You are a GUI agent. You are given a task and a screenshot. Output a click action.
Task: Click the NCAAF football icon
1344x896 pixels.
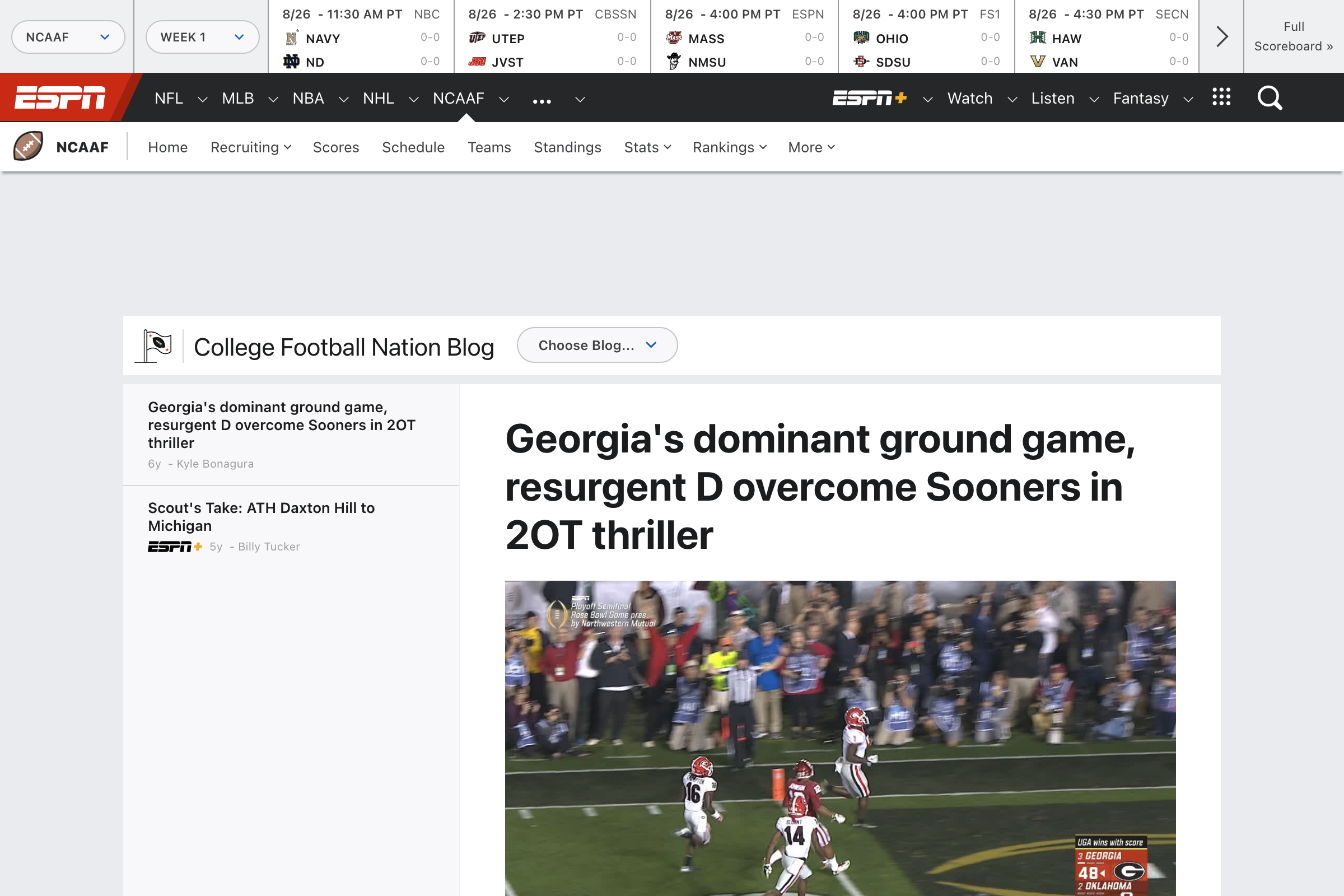click(28, 146)
